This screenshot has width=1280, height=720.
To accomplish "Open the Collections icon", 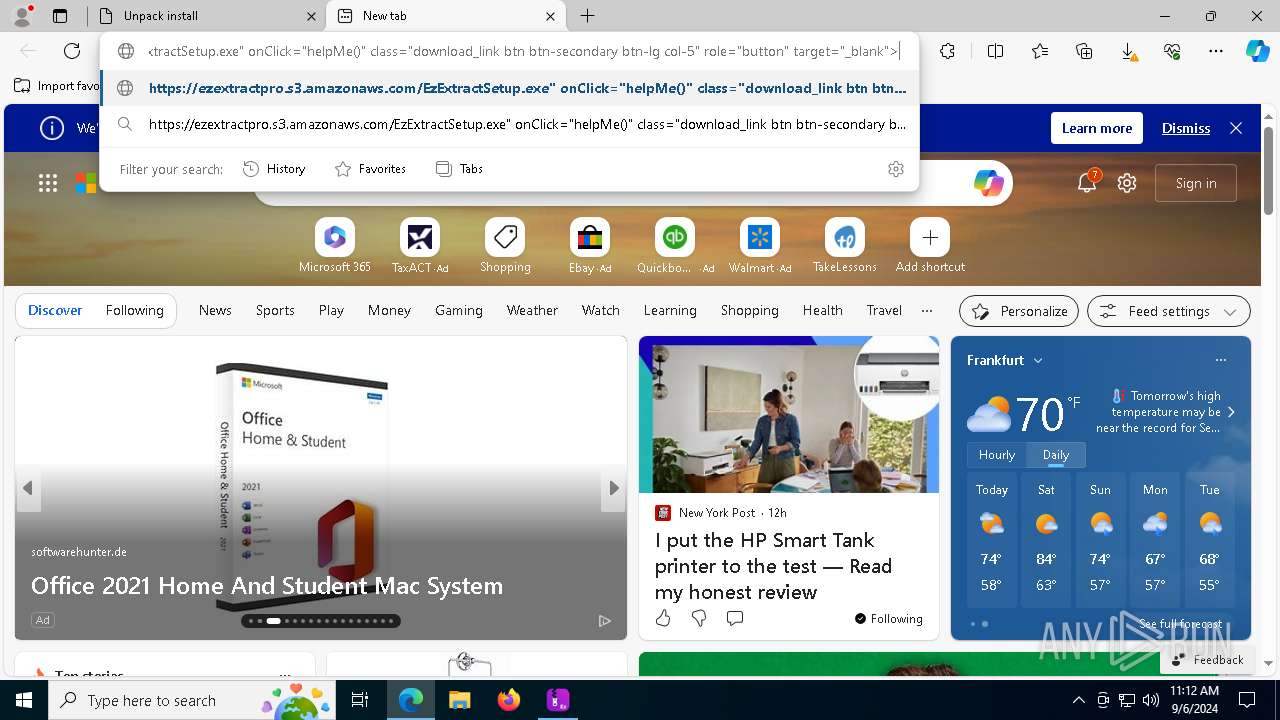I will [1084, 51].
